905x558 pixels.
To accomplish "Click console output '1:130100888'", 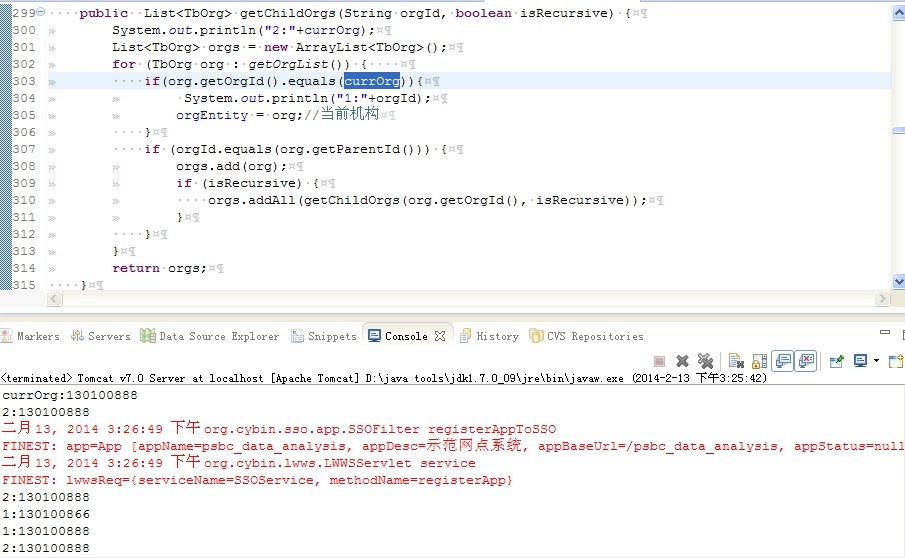I will pyautogui.click(x=46, y=531).
